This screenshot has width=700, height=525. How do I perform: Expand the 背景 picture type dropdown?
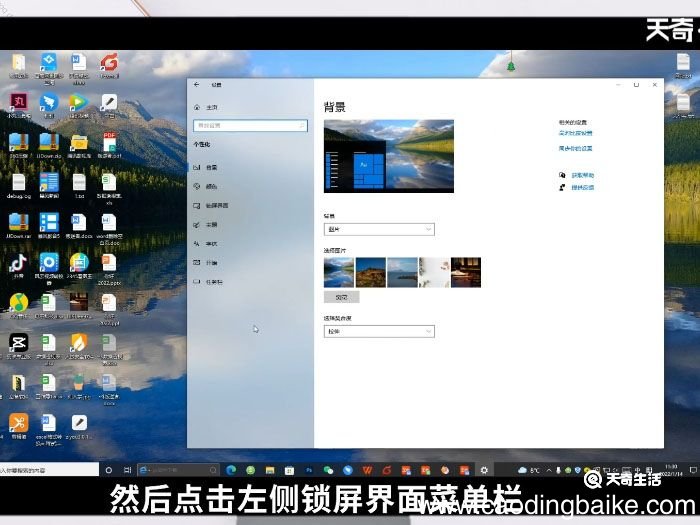(x=379, y=229)
